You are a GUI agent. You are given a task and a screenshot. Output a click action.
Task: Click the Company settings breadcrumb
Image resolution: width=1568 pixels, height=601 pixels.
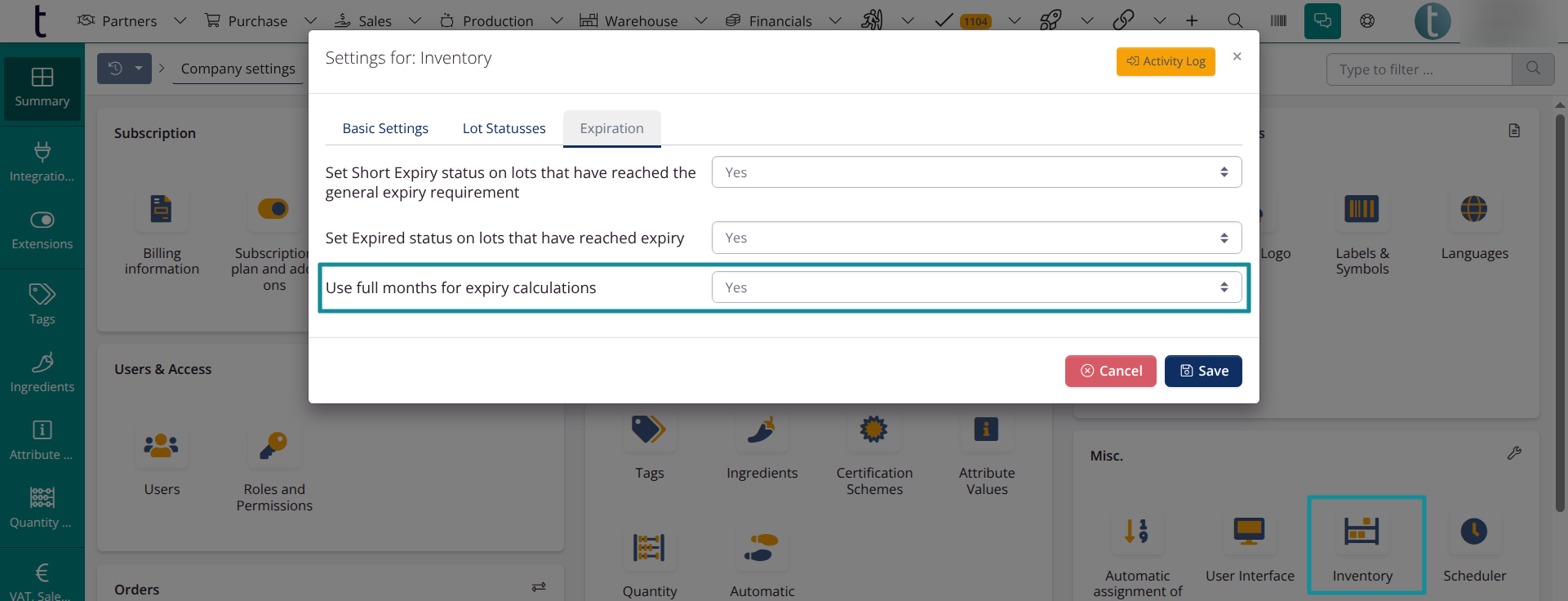point(238,69)
